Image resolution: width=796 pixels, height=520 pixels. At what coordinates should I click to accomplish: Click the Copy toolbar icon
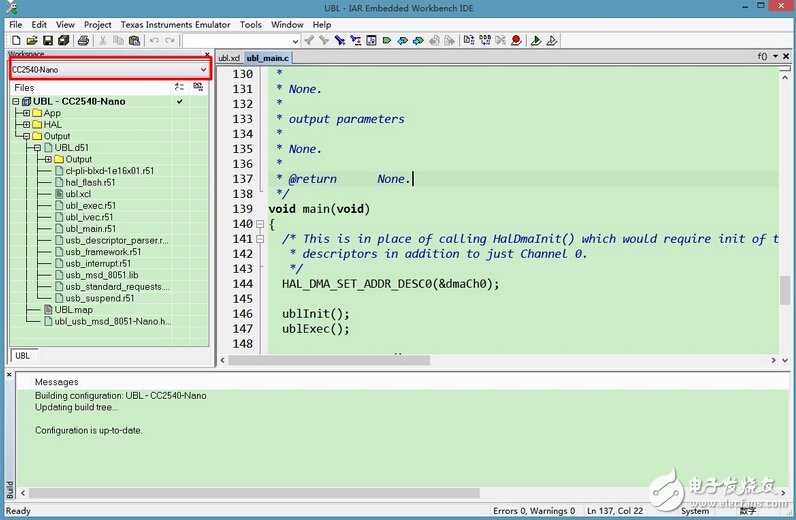tap(119, 41)
